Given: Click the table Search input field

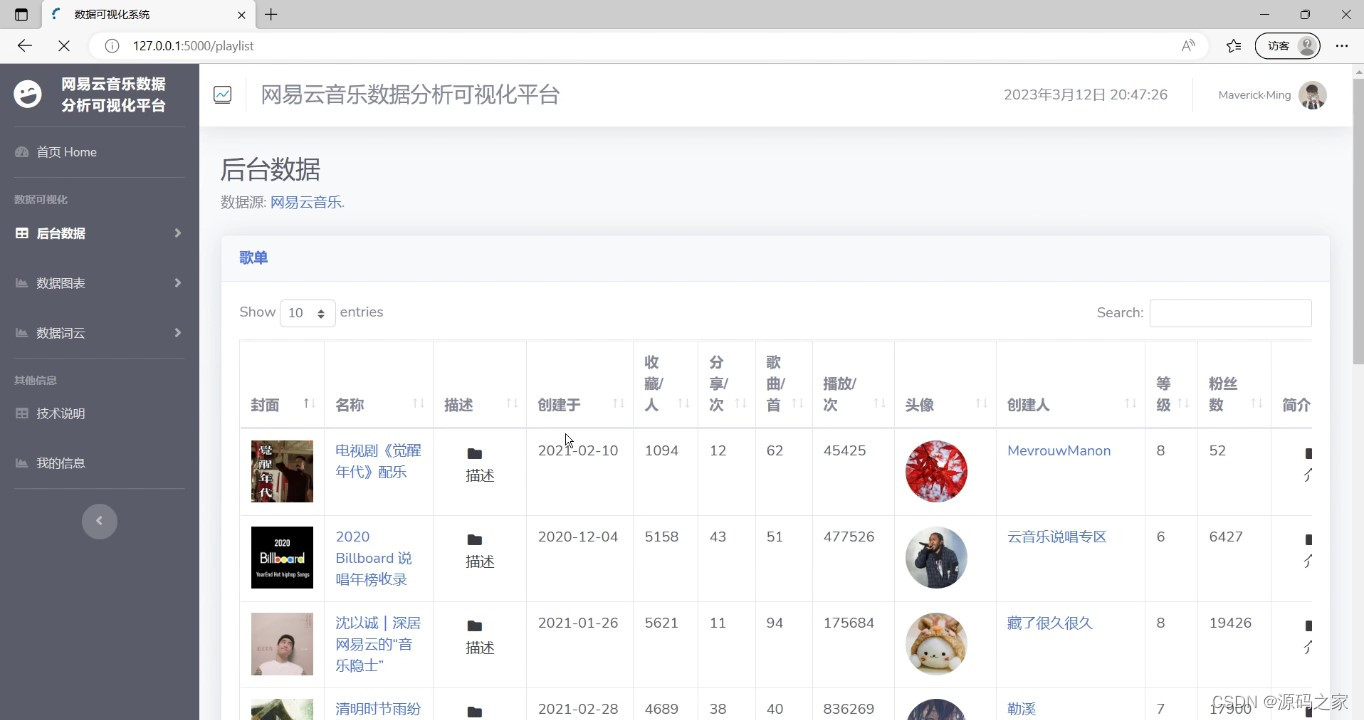Looking at the screenshot, I should 1230,313.
